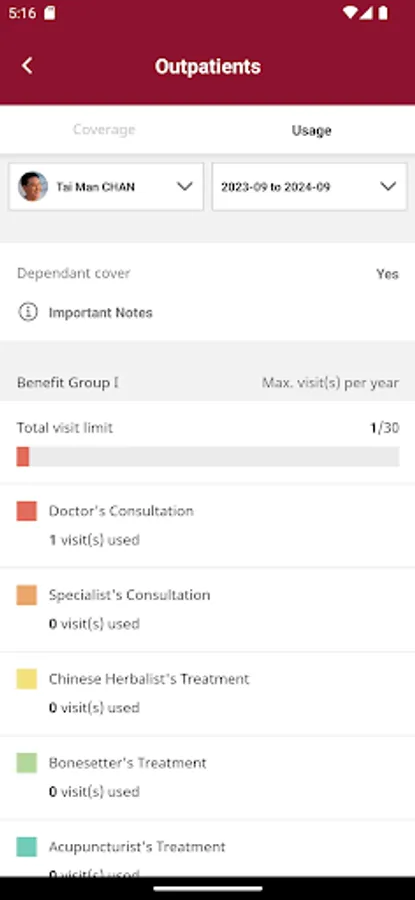The width and height of the screenshot is (415, 900).
Task: Expand the date range chevron
Action: [x=389, y=187]
